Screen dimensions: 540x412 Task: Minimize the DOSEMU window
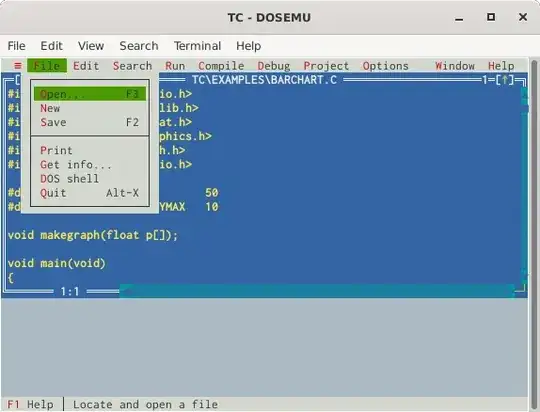pyautogui.click(x=459, y=18)
